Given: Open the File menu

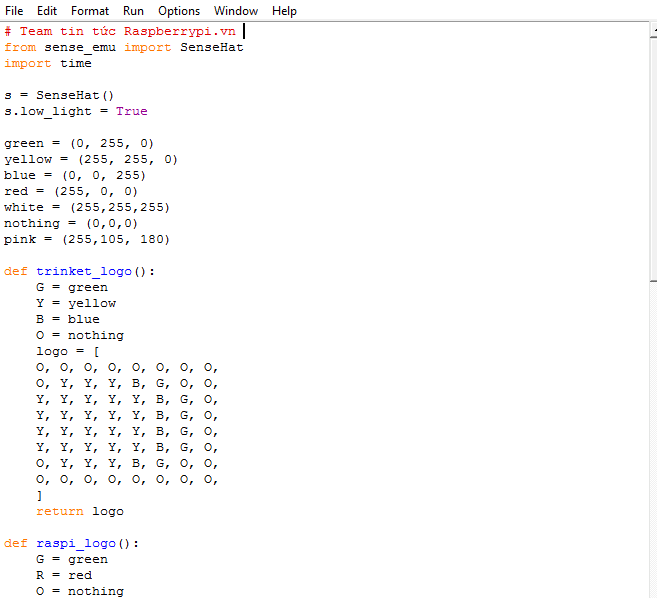Looking at the screenshot, I should click(14, 11).
